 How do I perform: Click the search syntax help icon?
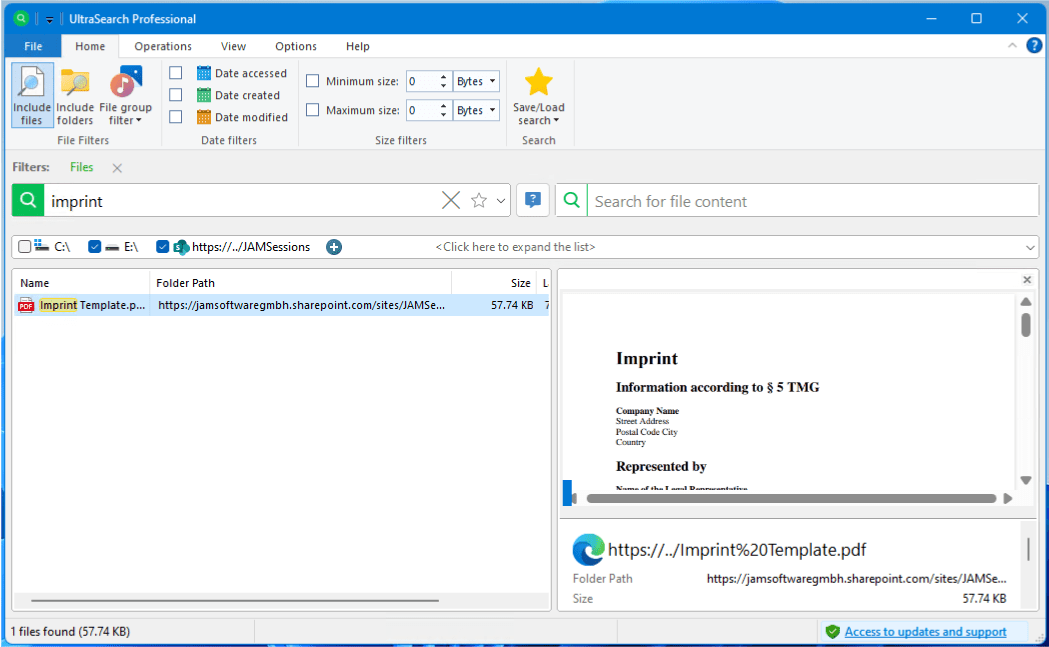tap(533, 201)
